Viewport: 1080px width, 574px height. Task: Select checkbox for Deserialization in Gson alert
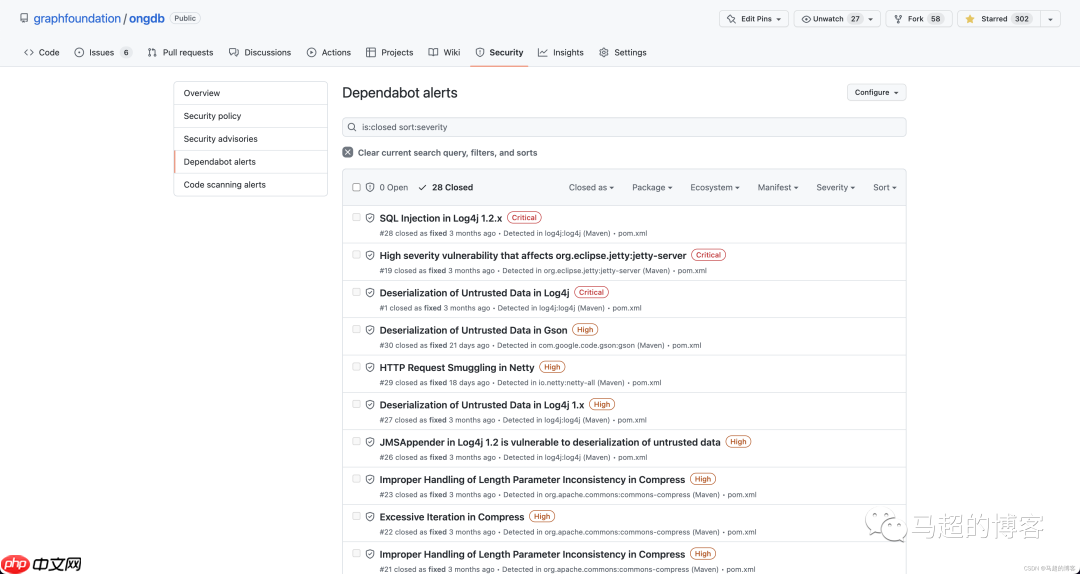pyautogui.click(x=356, y=329)
